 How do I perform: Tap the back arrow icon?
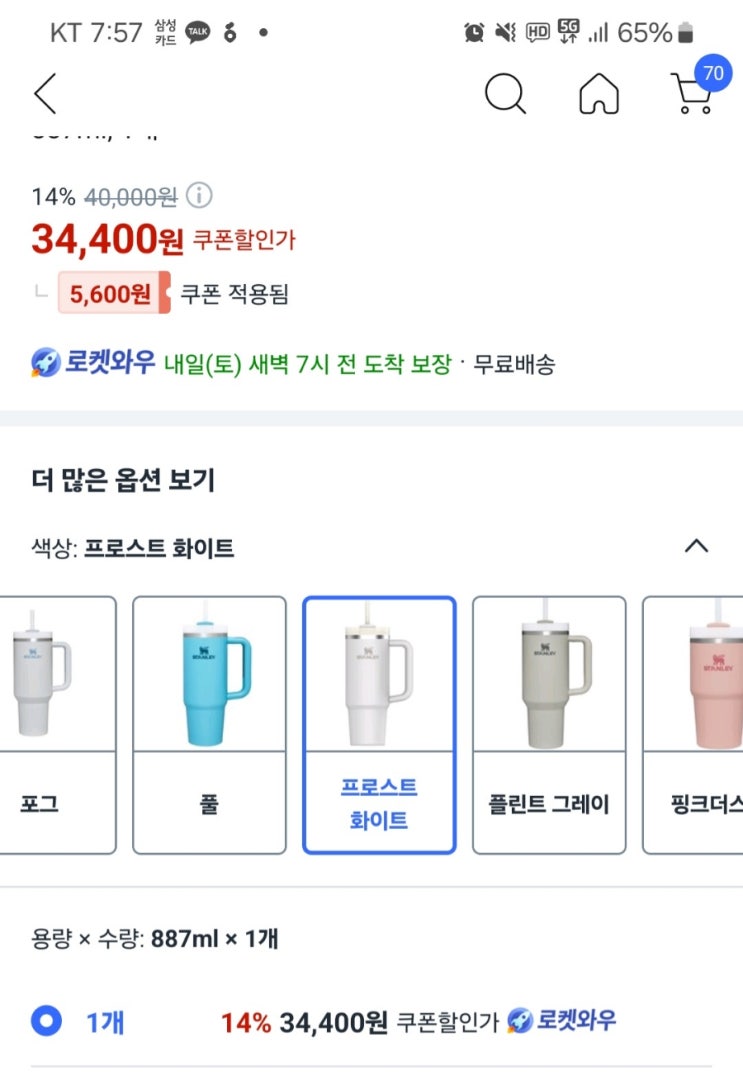click(x=45, y=94)
